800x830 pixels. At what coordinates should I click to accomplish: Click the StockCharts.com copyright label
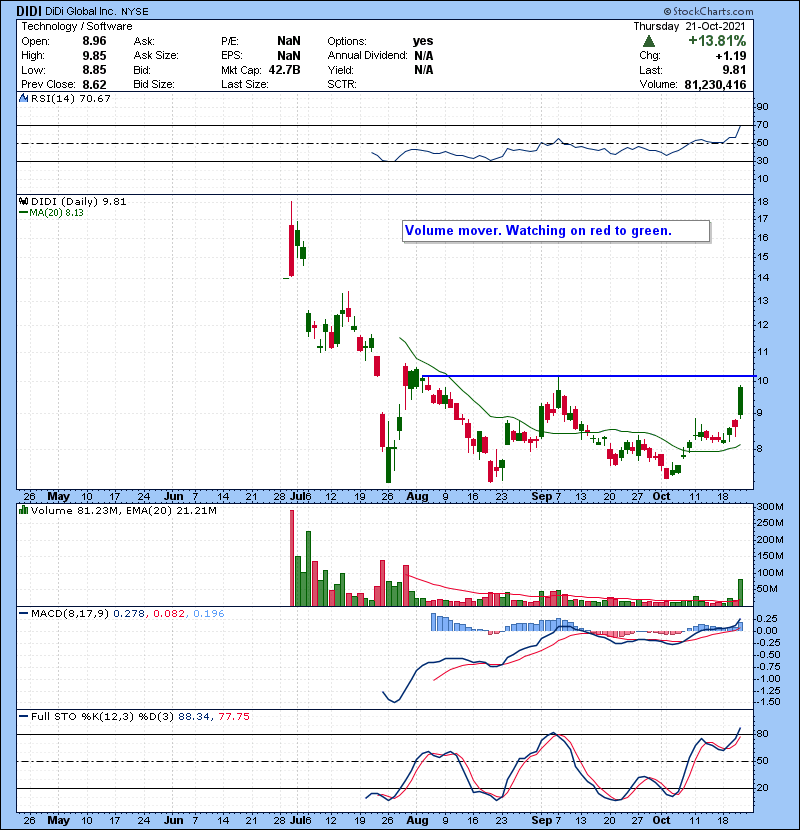coord(708,11)
